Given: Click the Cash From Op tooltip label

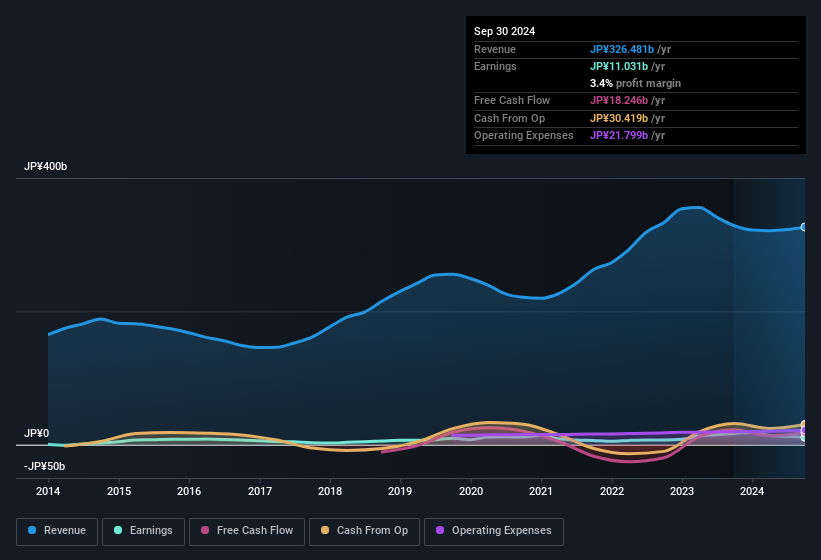Looking at the screenshot, I should coord(509,118).
